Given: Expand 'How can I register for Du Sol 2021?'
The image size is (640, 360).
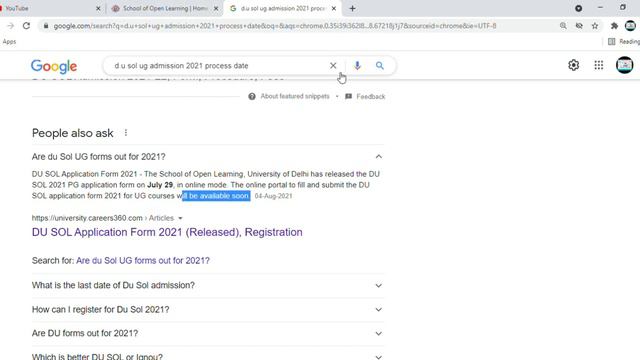Looking at the screenshot, I should (x=207, y=309).
